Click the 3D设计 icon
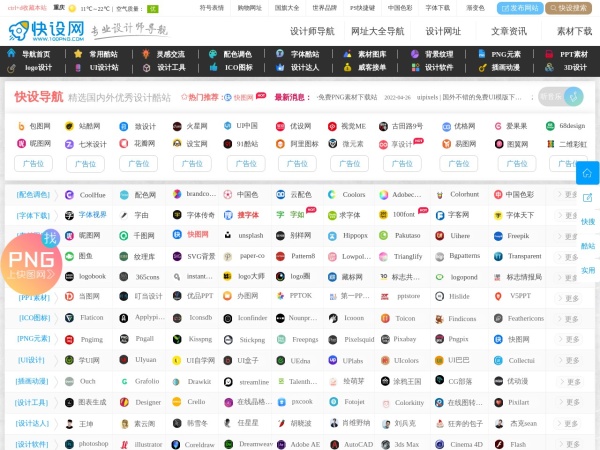The width and height of the screenshot is (600, 450). (x=549, y=67)
